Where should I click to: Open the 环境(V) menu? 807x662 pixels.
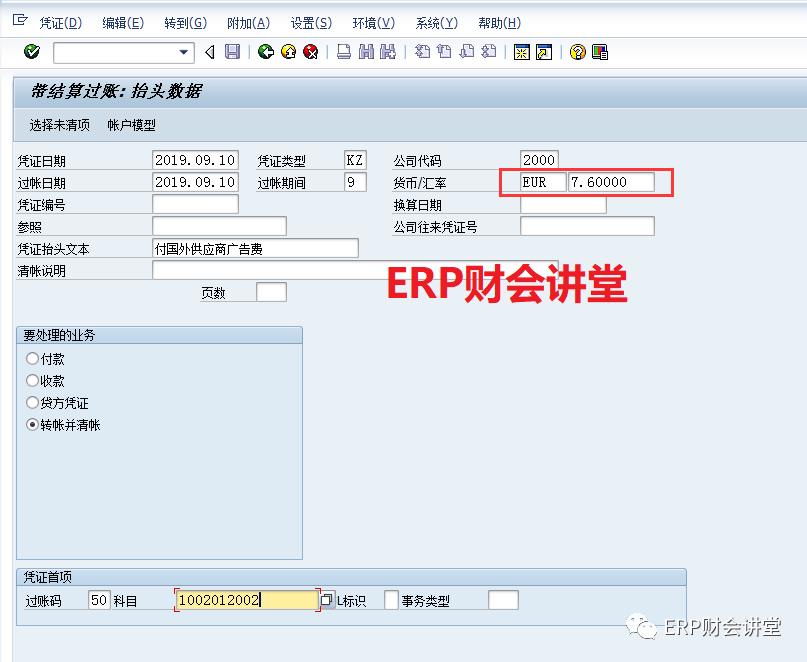click(x=373, y=23)
